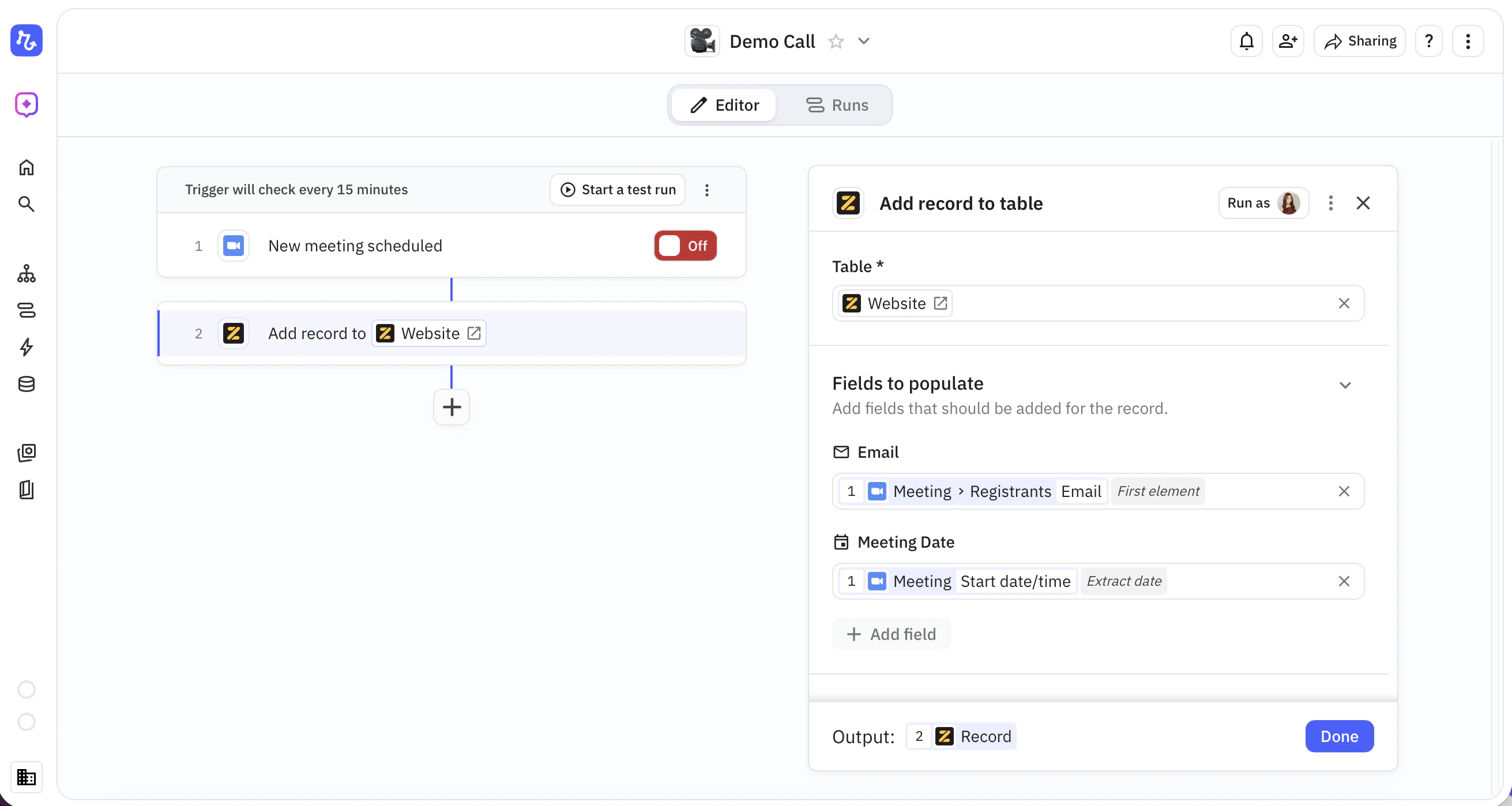Viewport: 1512px width, 806px height.
Task: Open the lightning bolt automations icon
Action: (x=27, y=347)
